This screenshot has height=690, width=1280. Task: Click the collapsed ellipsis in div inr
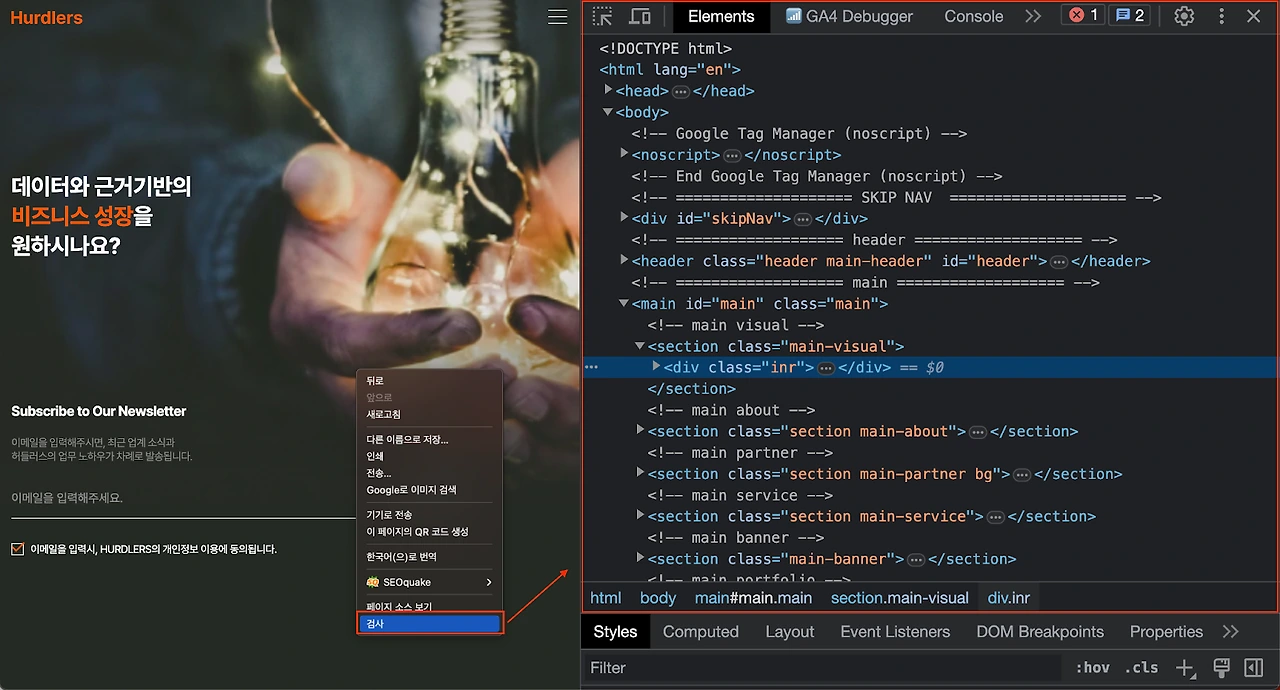826,368
